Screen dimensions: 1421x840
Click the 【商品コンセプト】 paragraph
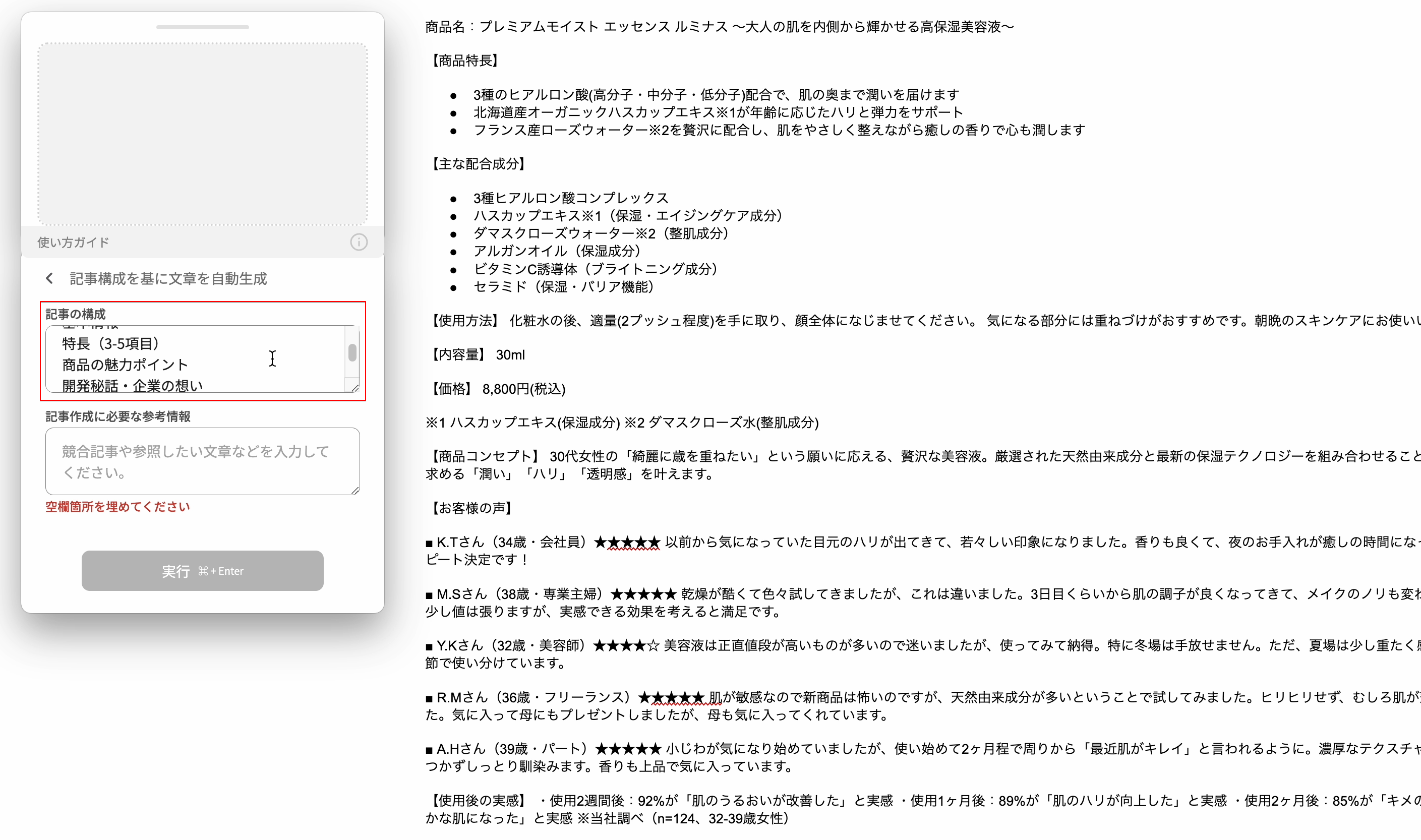click(923, 465)
